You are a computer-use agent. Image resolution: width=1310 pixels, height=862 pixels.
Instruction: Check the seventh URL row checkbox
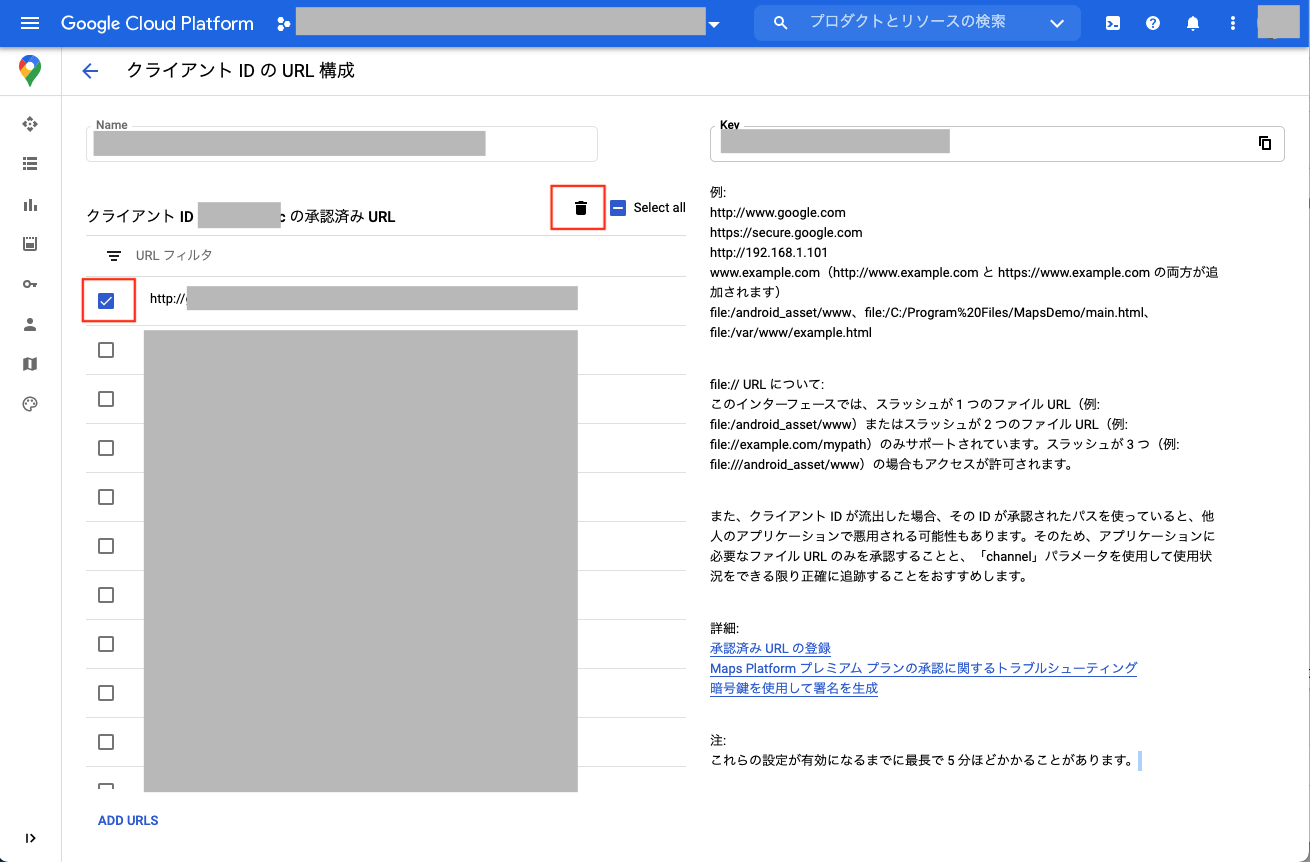click(106, 595)
